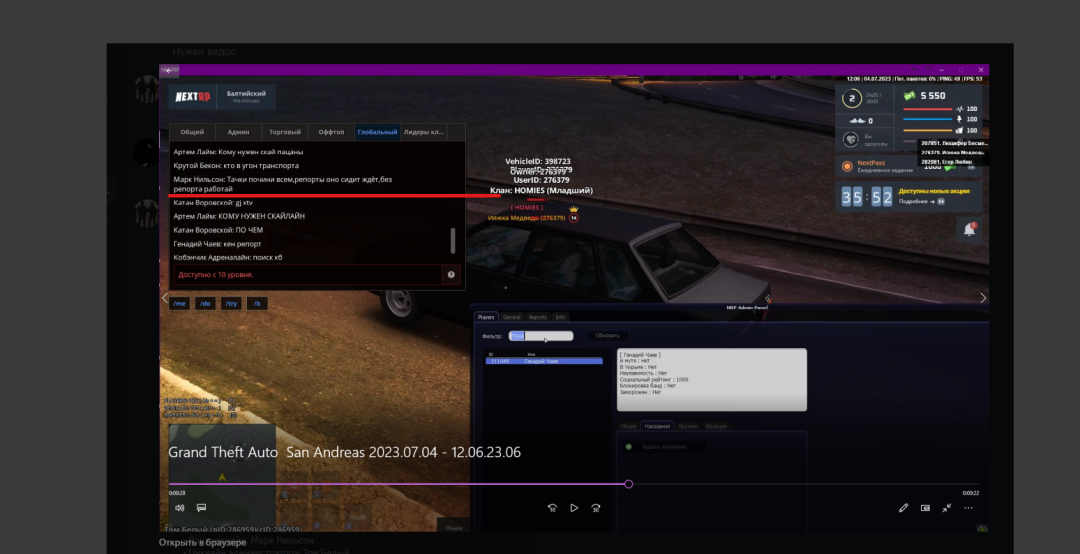This screenshot has width=1080, height=554.
Task: Open the pencil edit tool
Action: pos(903,508)
